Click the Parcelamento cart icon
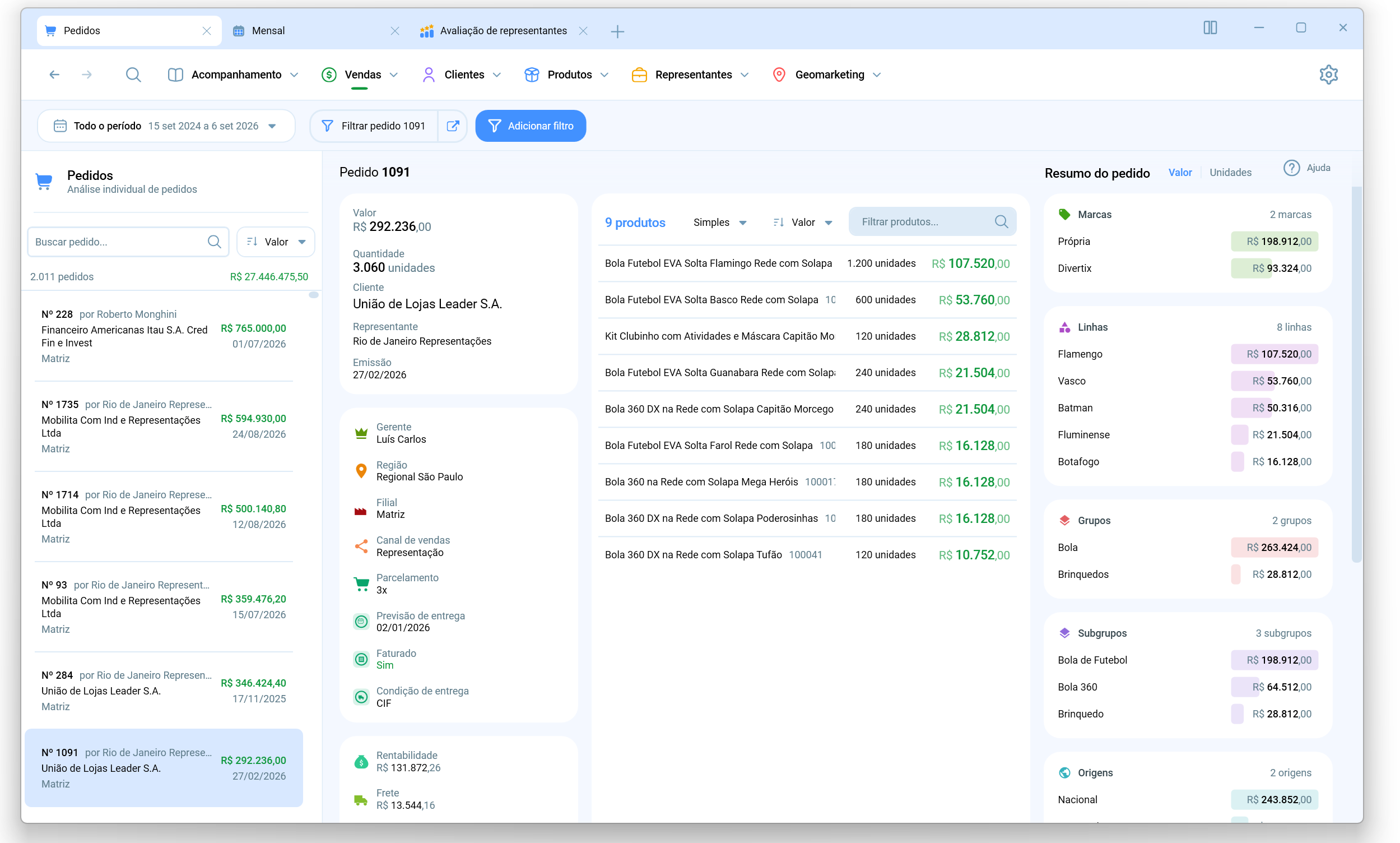Screen dimensions: 1400x843 click(x=361, y=584)
